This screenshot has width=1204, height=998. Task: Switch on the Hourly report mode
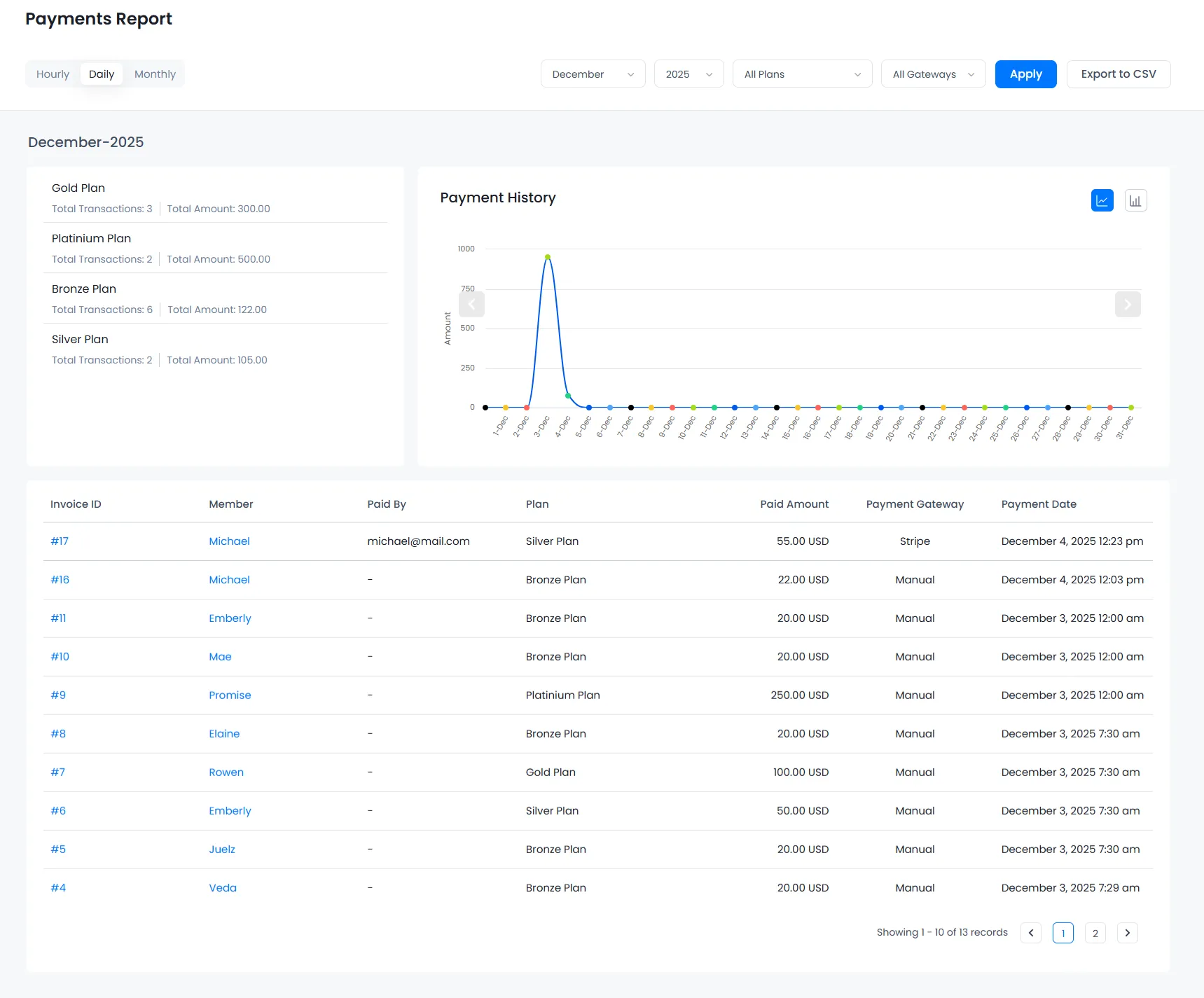click(53, 74)
